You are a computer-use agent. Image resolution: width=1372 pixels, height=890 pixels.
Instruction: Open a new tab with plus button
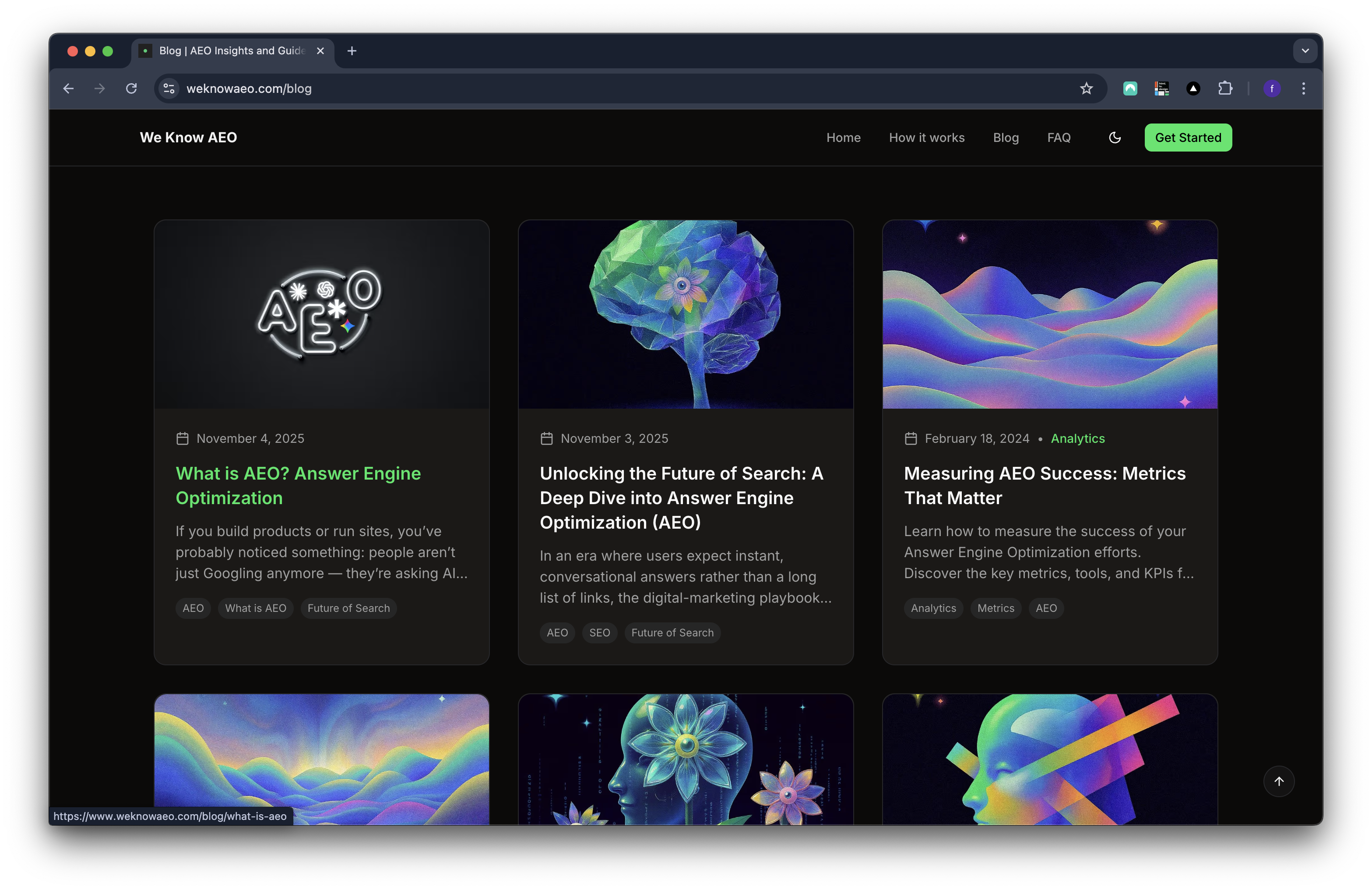(x=352, y=51)
